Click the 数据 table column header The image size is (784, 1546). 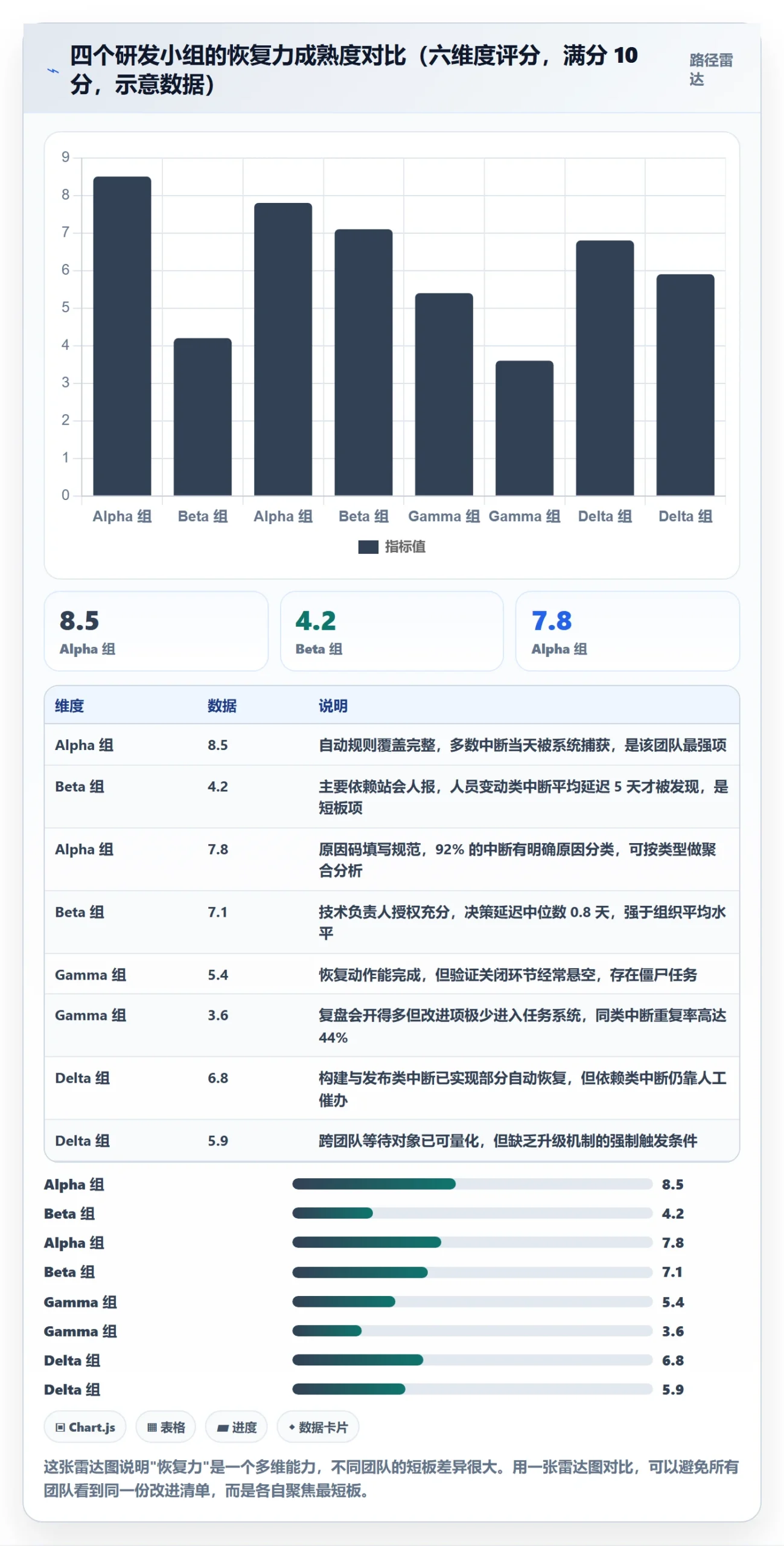[x=222, y=705]
